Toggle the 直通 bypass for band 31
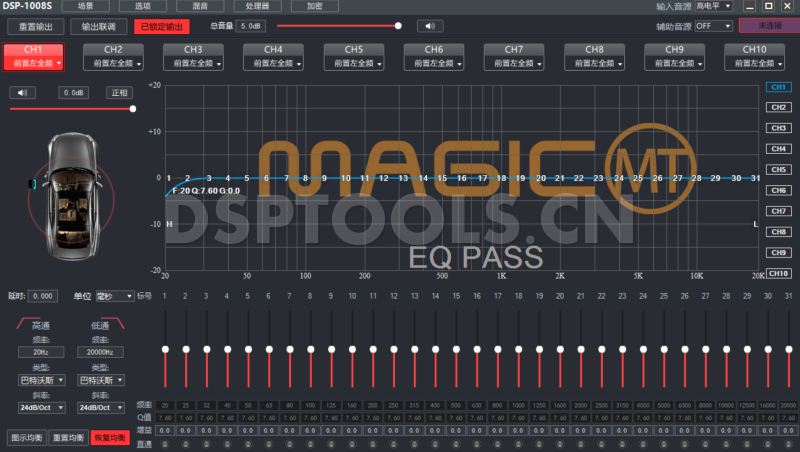Viewport: 800px width, 452px height. (x=786, y=443)
